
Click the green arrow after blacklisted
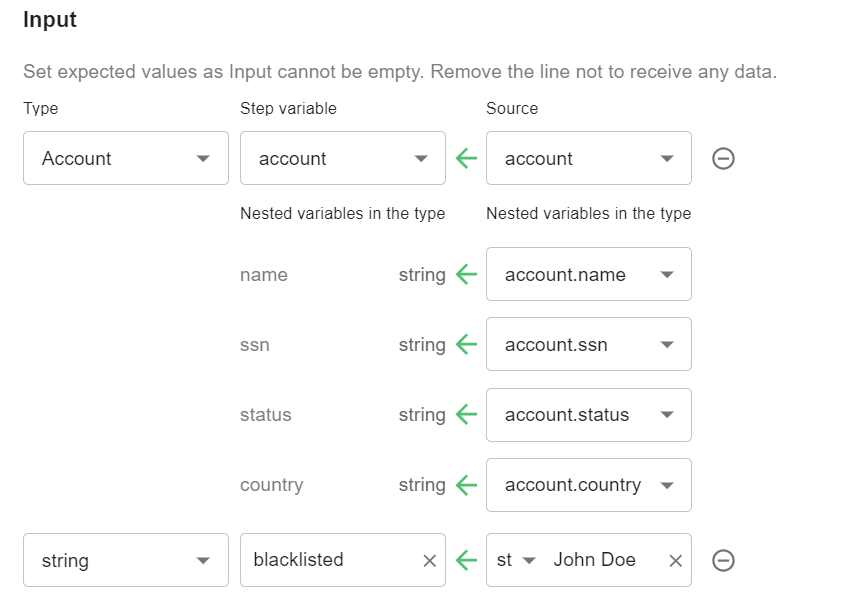pyautogui.click(x=466, y=560)
